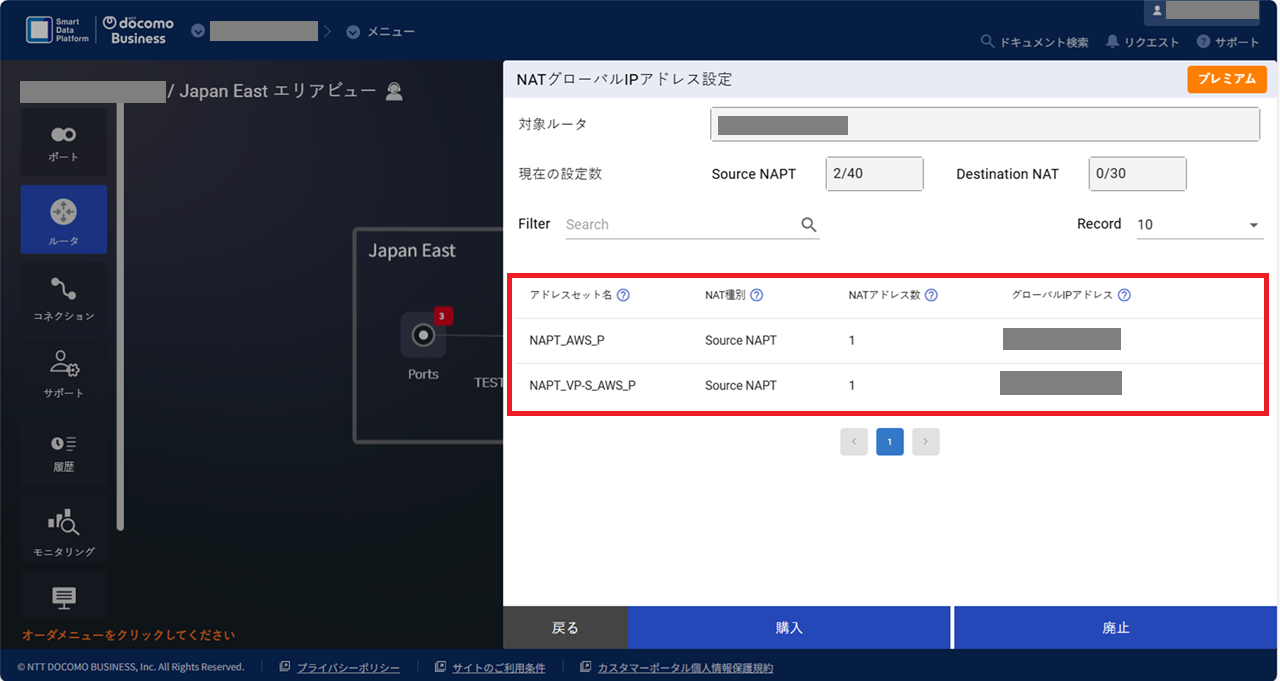The image size is (1280, 681).
Task: Click the search magnifier in Filter field
Action: tap(809, 225)
